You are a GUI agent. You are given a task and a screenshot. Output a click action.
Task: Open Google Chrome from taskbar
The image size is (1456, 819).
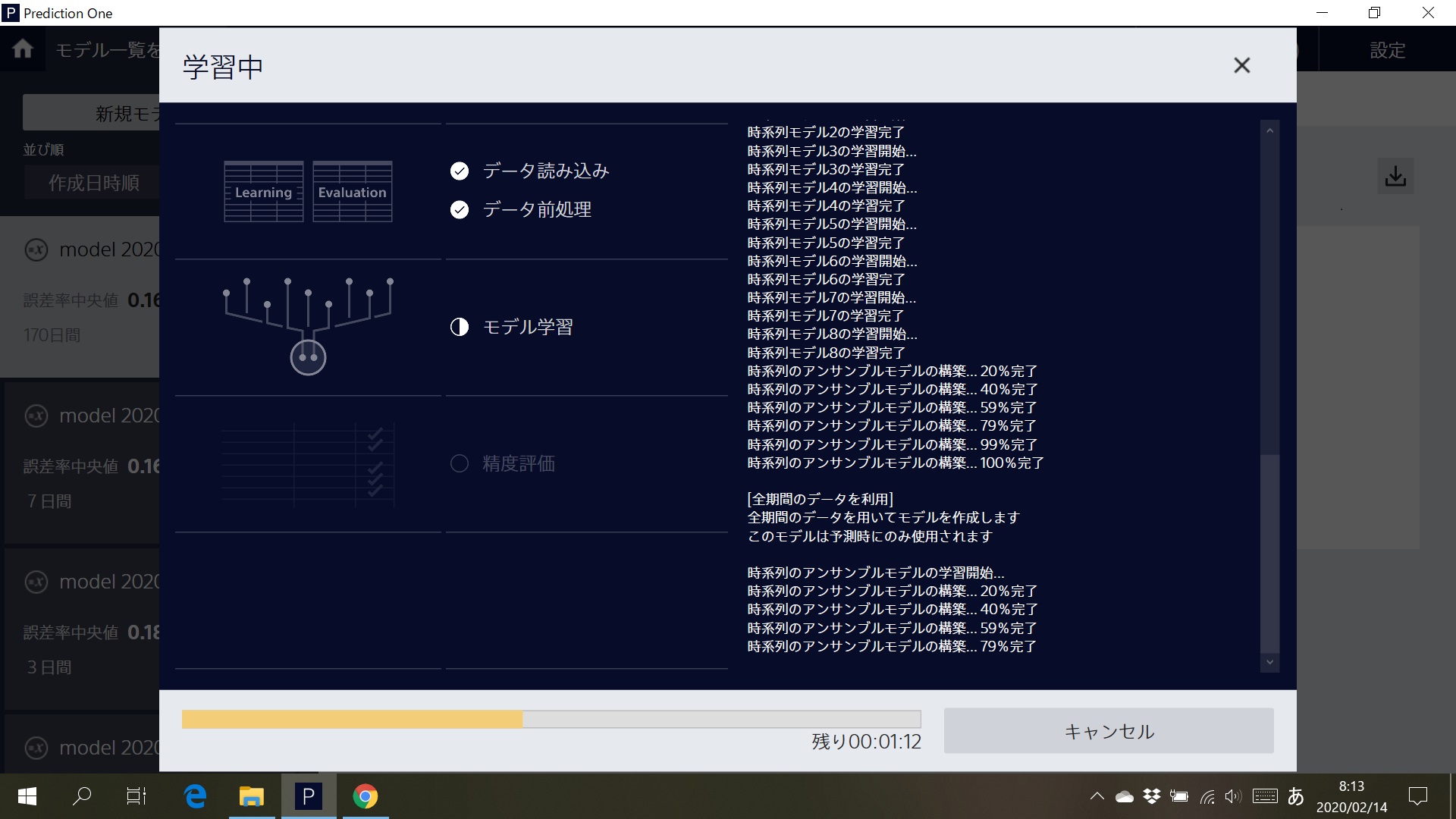click(x=365, y=796)
